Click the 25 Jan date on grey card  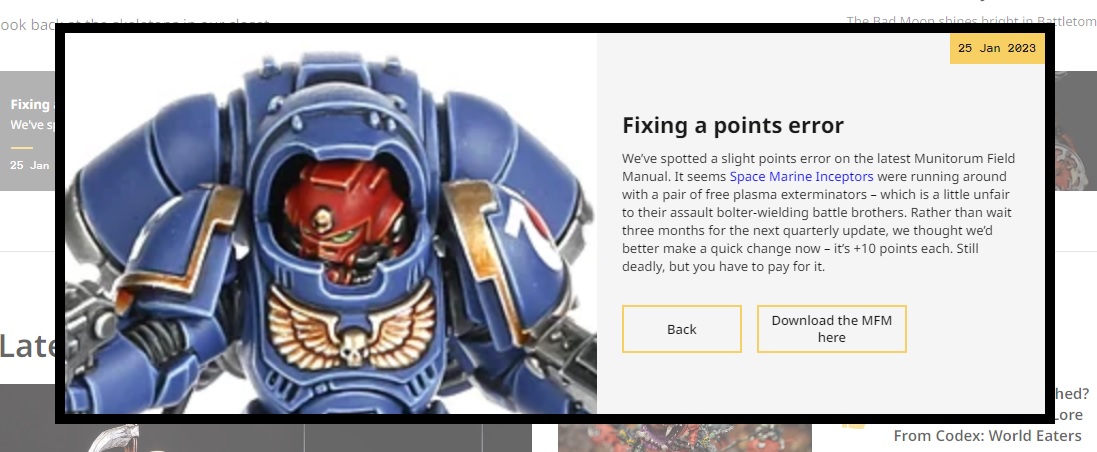pyautogui.click(x=30, y=165)
